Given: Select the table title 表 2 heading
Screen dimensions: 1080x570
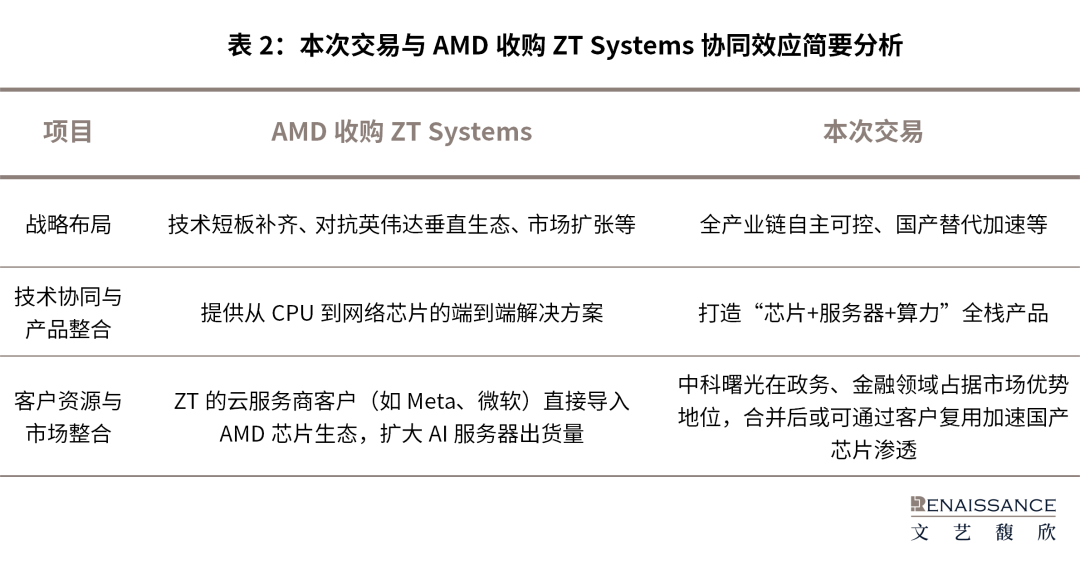Looking at the screenshot, I should pos(565,45).
